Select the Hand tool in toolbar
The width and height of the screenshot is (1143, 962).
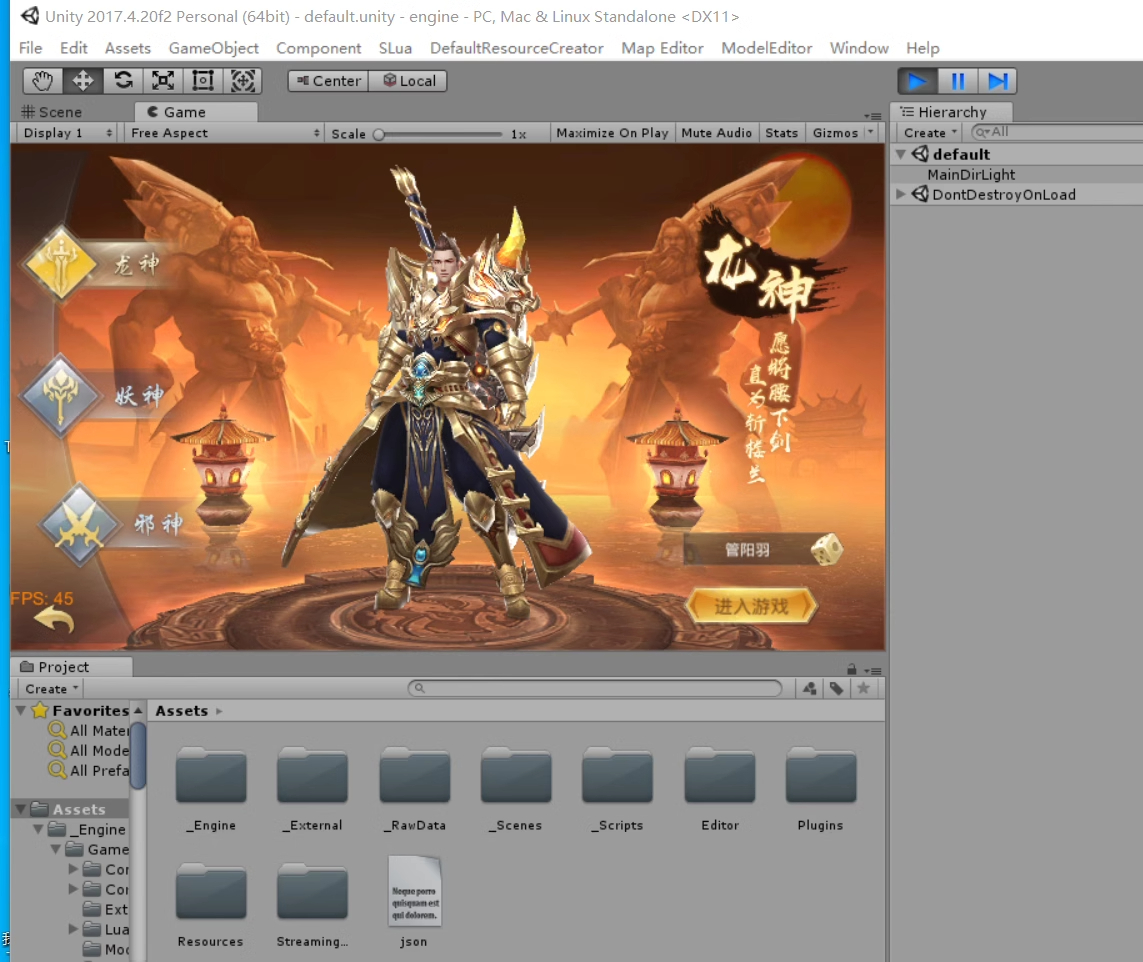[x=43, y=81]
